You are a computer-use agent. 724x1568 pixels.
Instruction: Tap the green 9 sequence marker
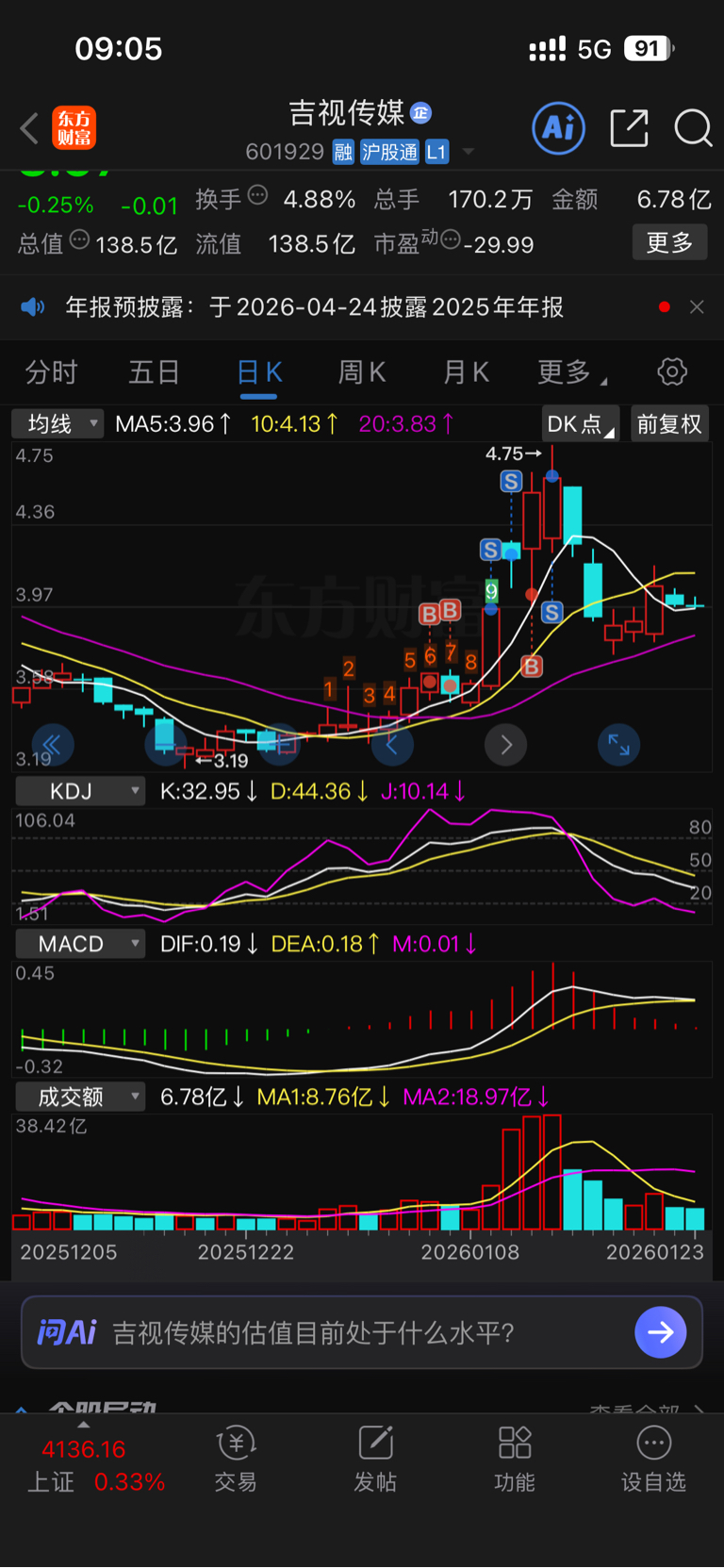tap(491, 591)
